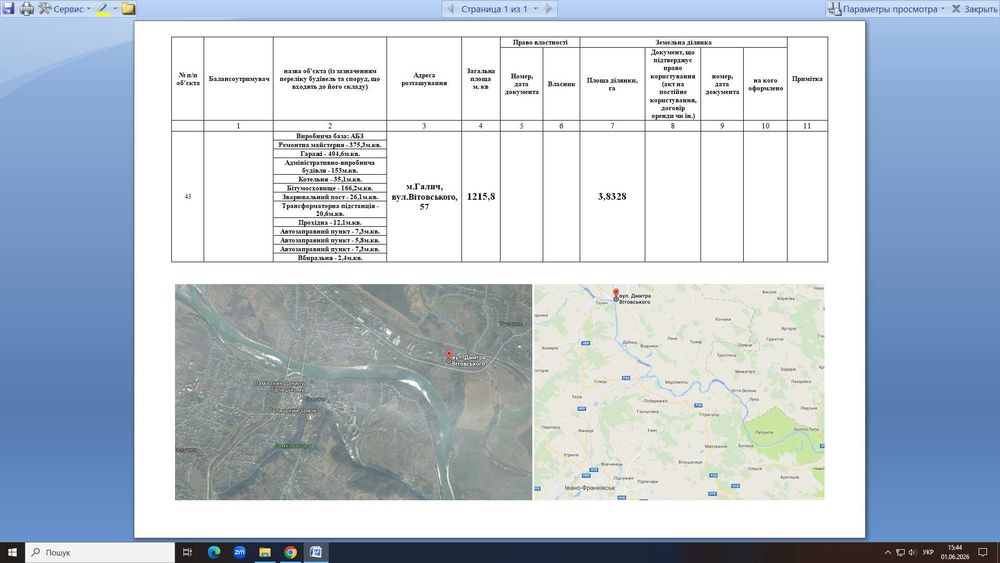Click the Пошук taskbar search field
1000x563 pixels.
click(100, 552)
